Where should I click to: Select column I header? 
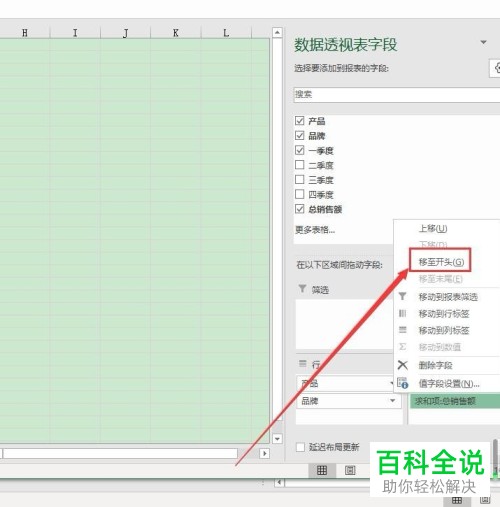75,33
